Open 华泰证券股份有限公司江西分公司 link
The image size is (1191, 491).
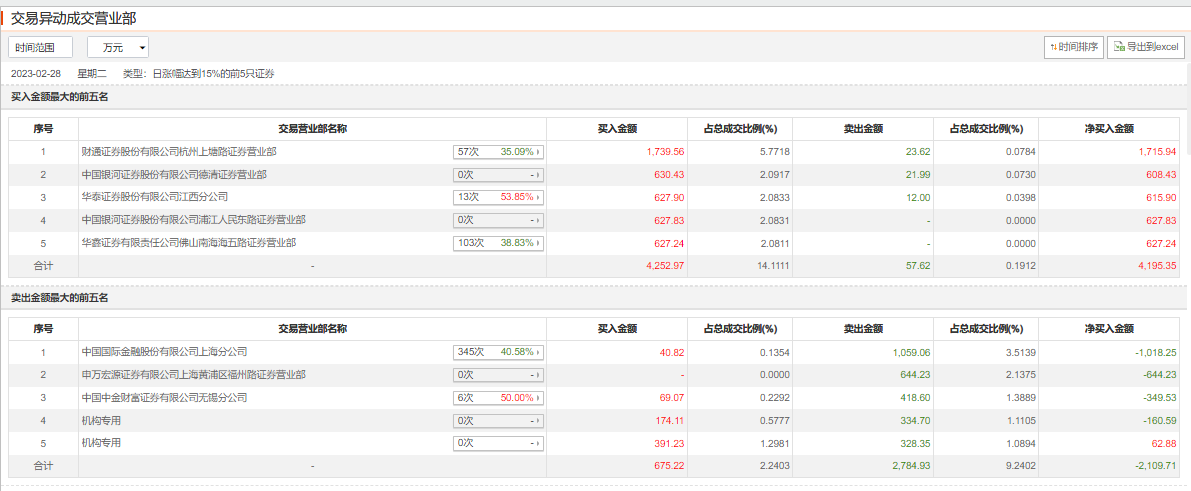(x=154, y=197)
